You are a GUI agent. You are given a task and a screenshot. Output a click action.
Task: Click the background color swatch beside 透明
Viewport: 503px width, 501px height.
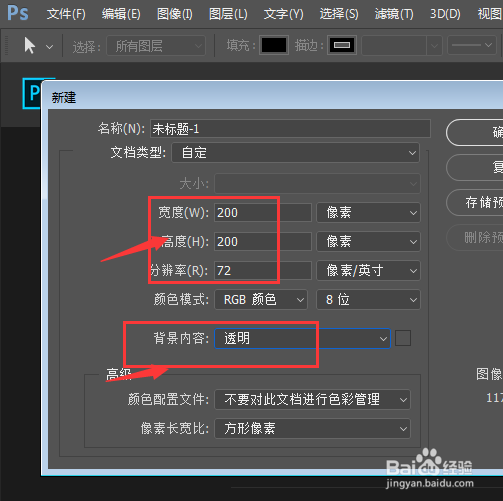pyautogui.click(x=403, y=338)
